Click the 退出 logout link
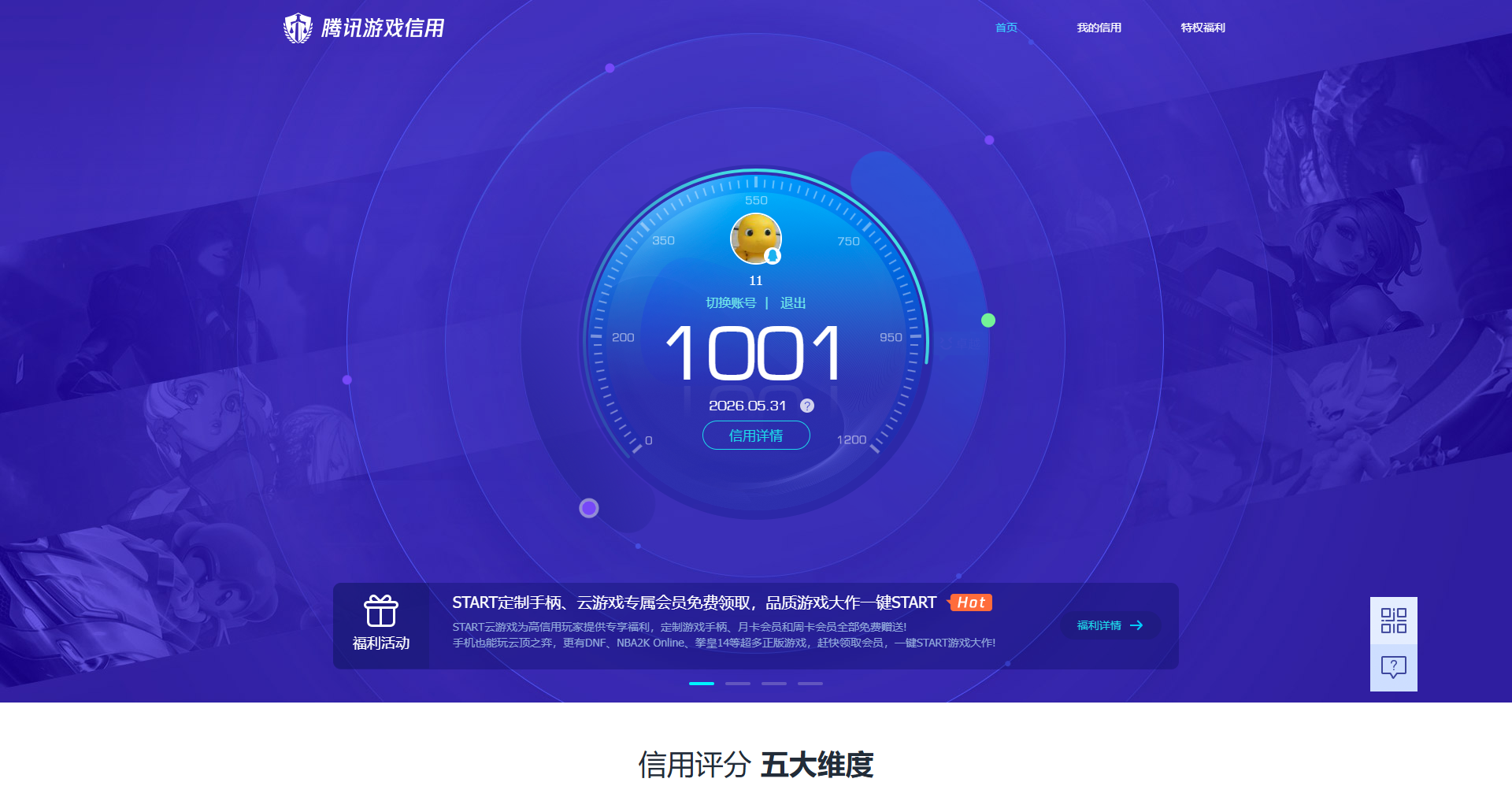Viewport: 1512px width, 786px height. [x=793, y=303]
